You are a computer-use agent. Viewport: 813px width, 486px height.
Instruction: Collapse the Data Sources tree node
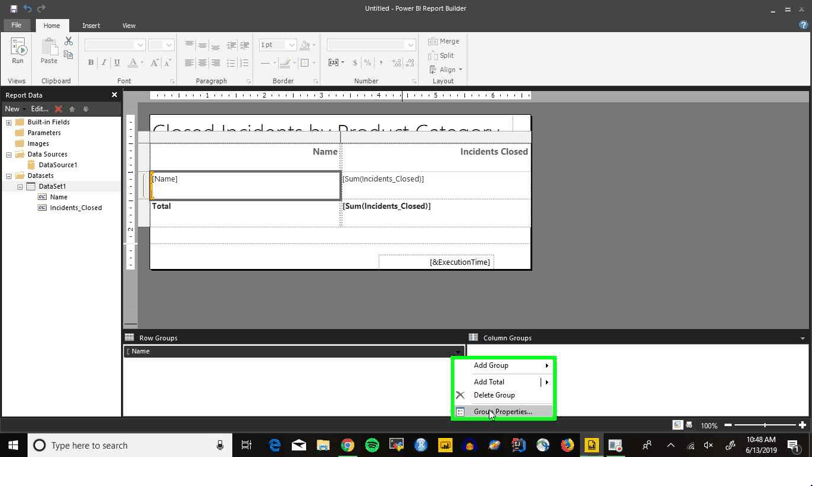pos(9,155)
